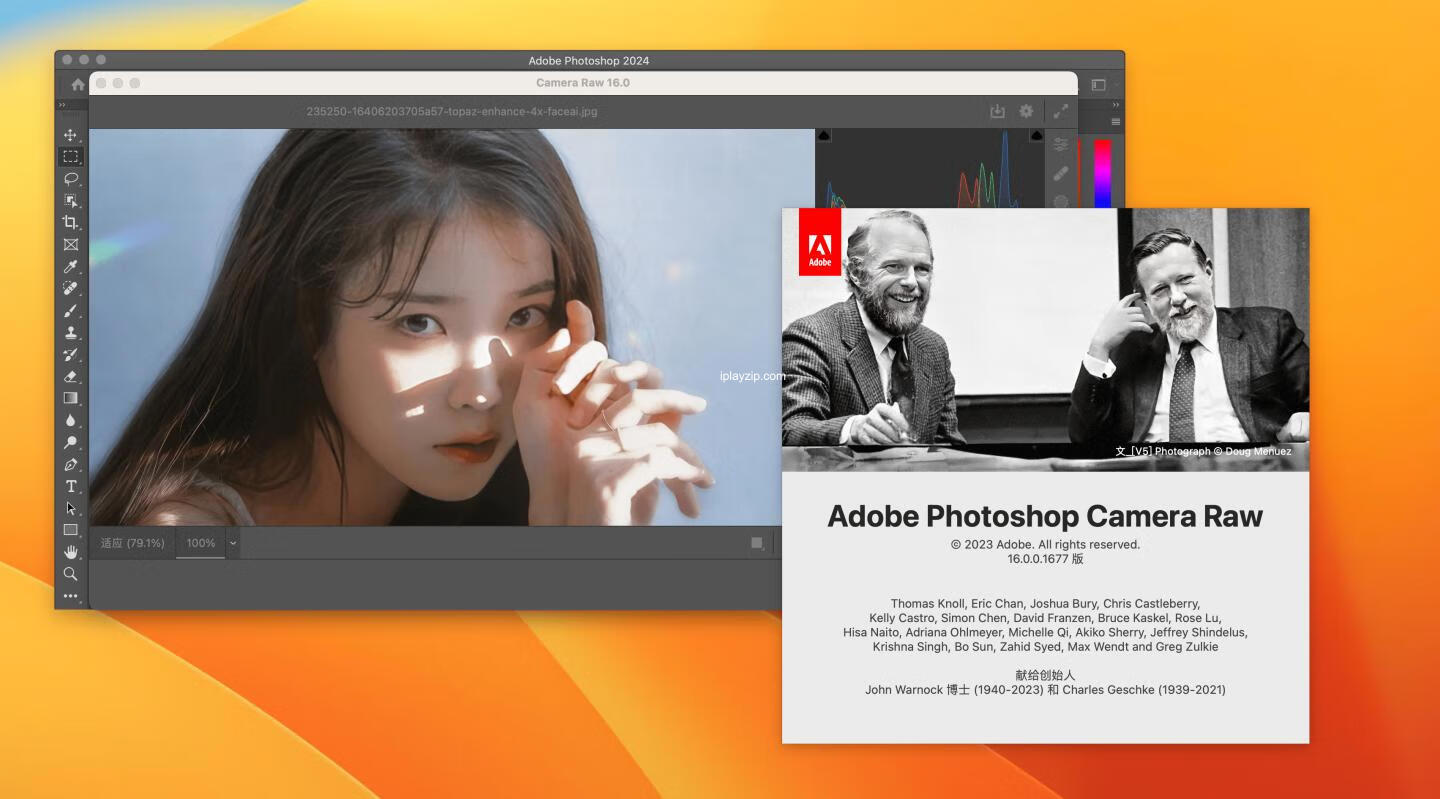
Task: Select the Lasso tool
Action: [x=70, y=179]
